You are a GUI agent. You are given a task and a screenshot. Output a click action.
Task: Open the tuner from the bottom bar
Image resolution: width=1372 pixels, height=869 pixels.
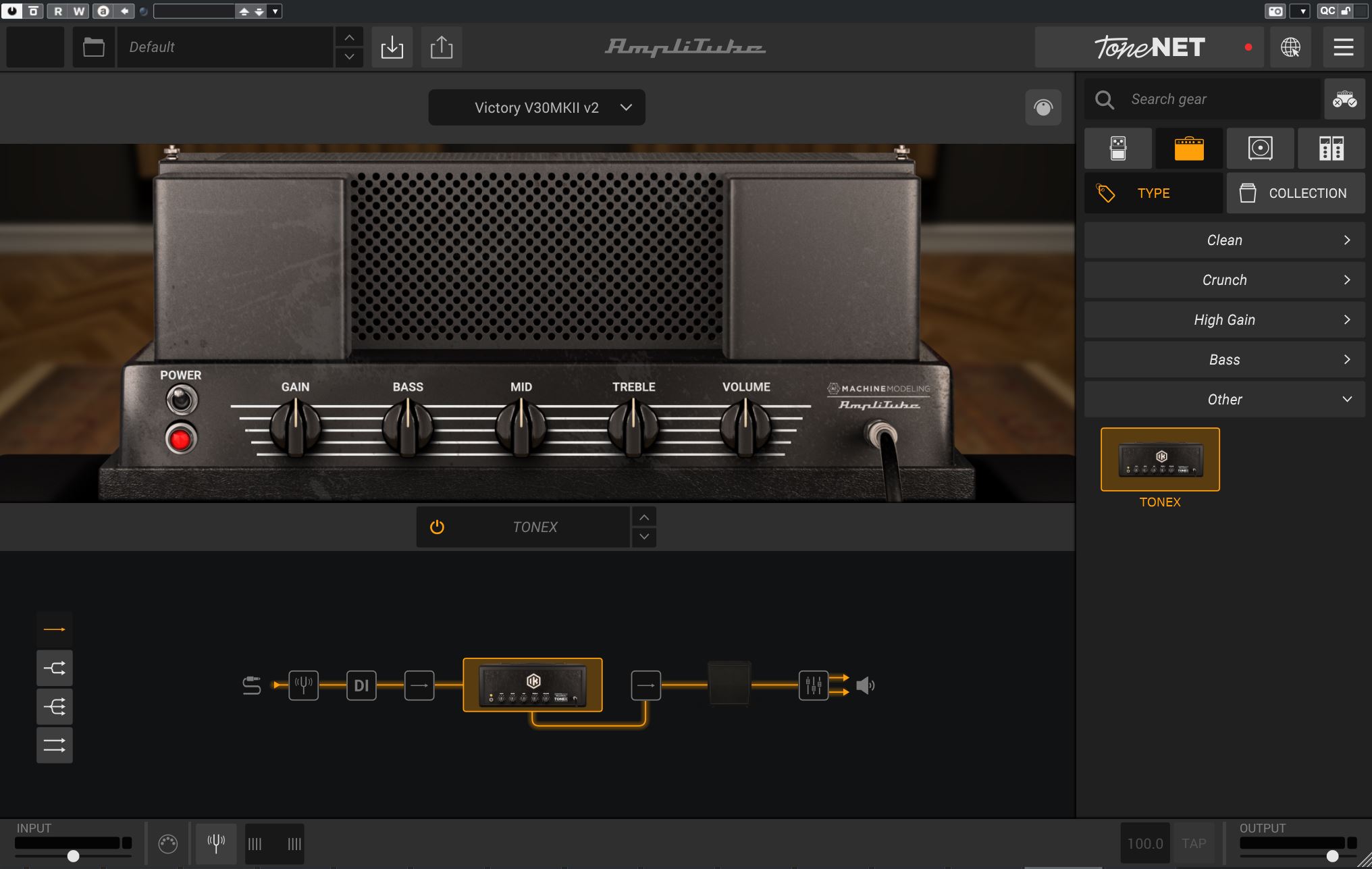click(215, 843)
